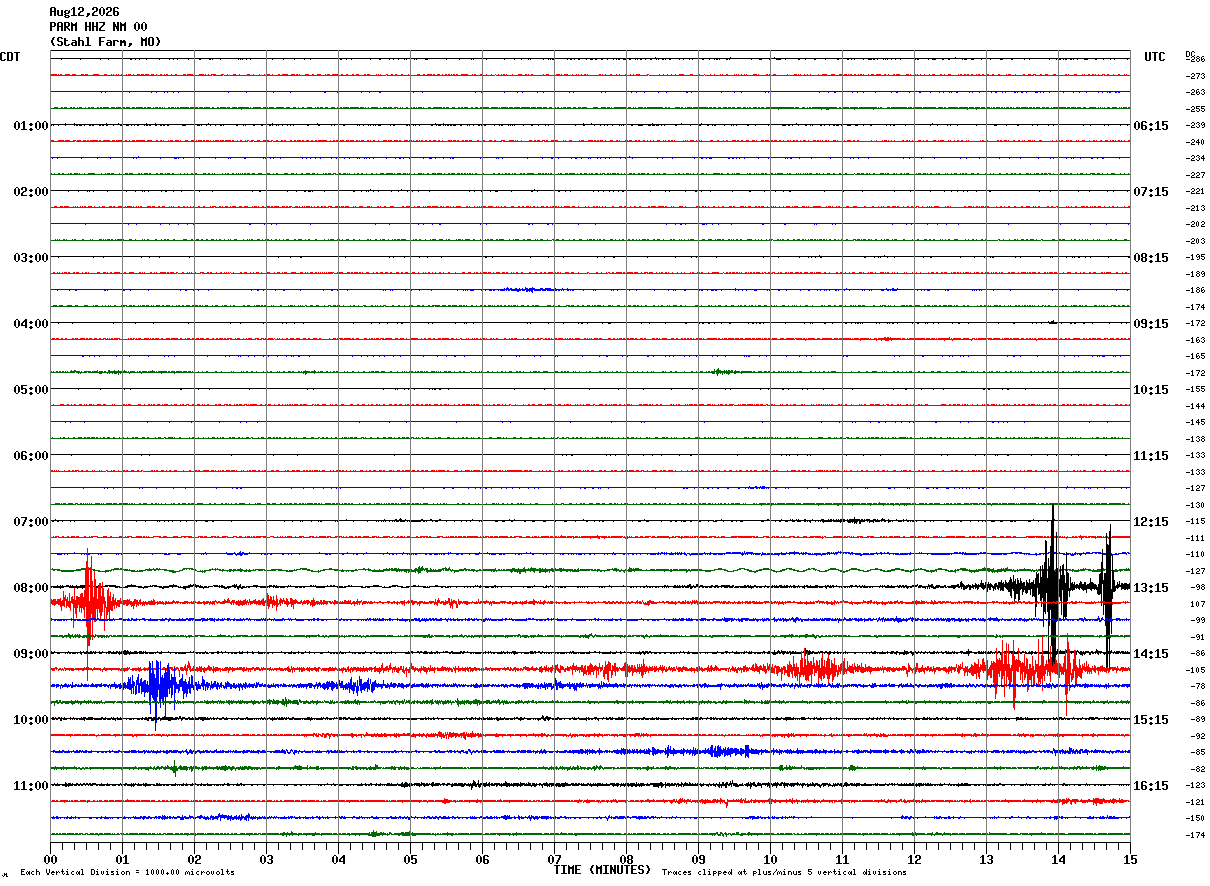Click the DC offset value -286
The height and width of the screenshot is (886, 1210).
(1195, 60)
